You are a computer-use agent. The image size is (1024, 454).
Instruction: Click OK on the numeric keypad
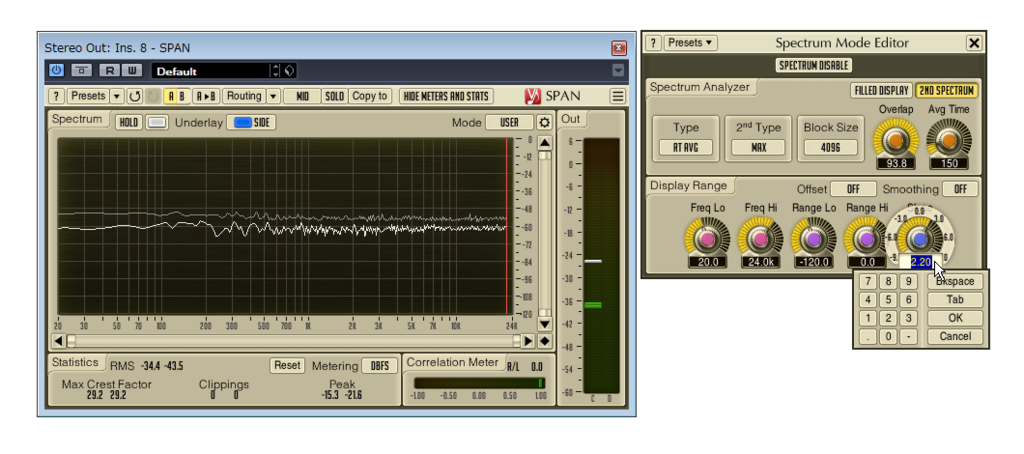click(955, 318)
